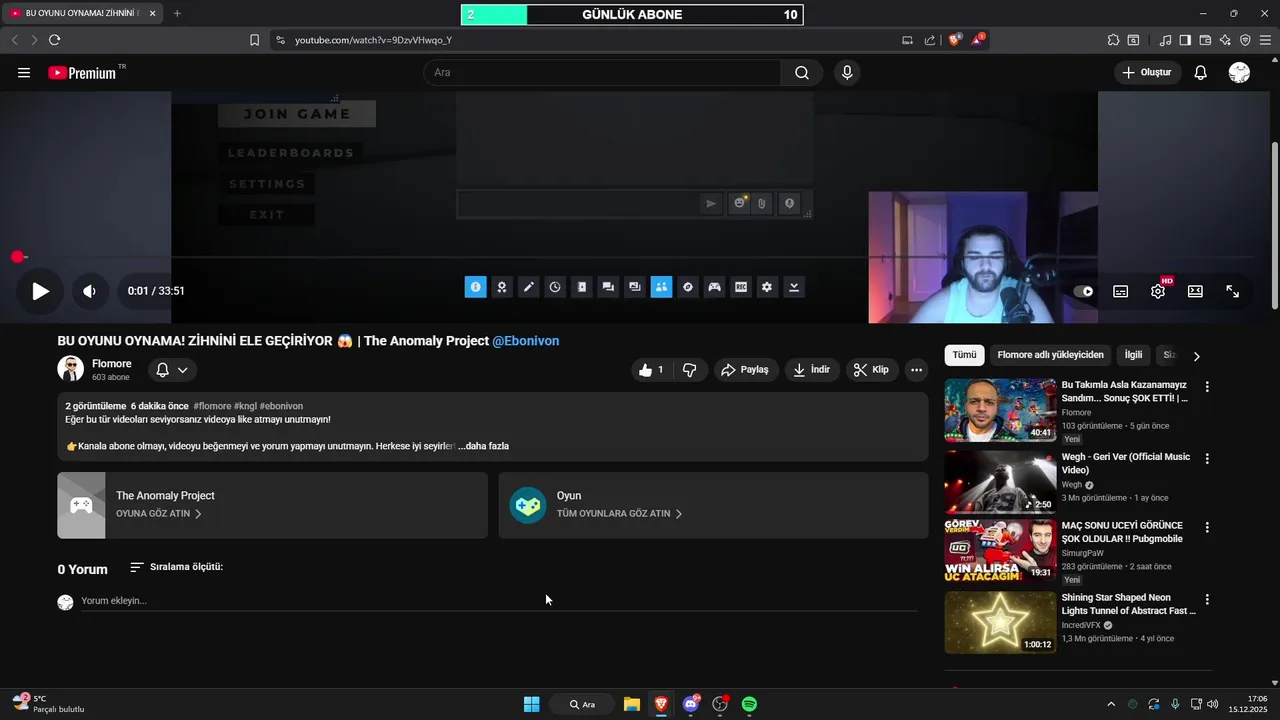Open the Flomore channel name link

pyautogui.click(x=111, y=364)
